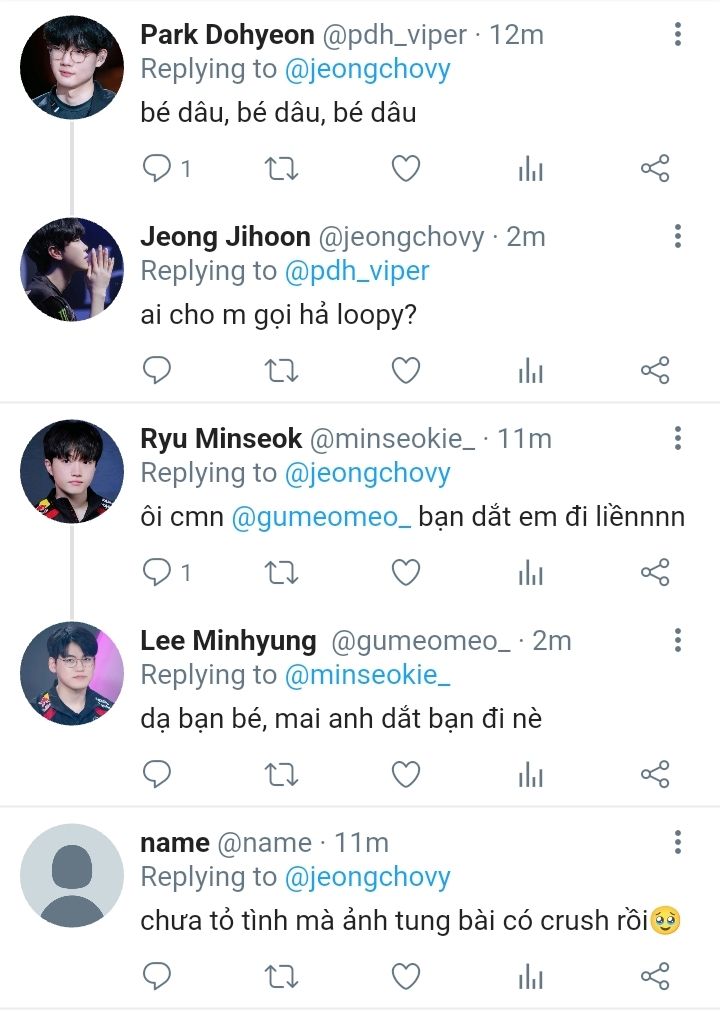Open more options on @name's tweet
The height and width of the screenshot is (1014, 720).
678,843
